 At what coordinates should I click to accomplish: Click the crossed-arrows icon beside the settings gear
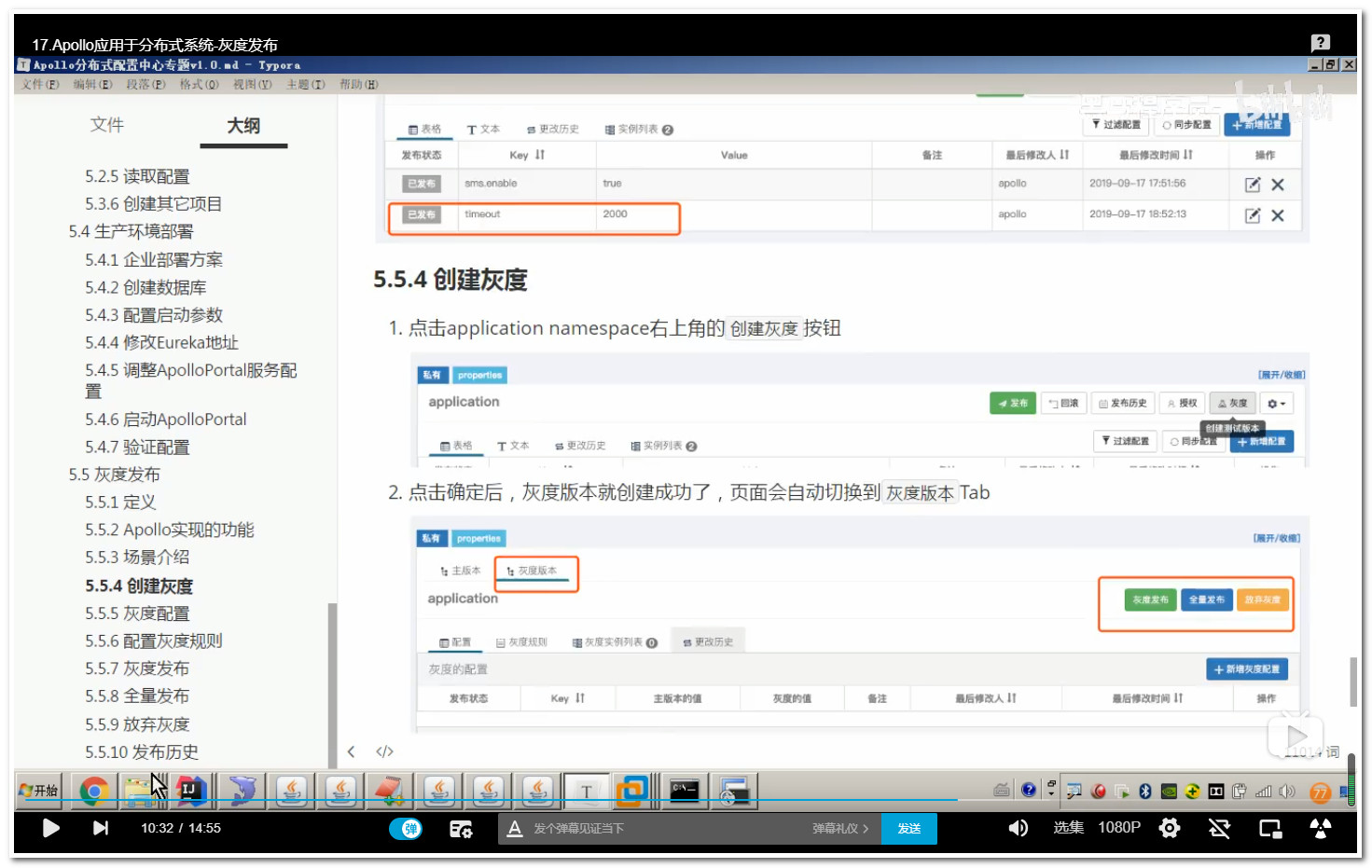[x=1219, y=828]
